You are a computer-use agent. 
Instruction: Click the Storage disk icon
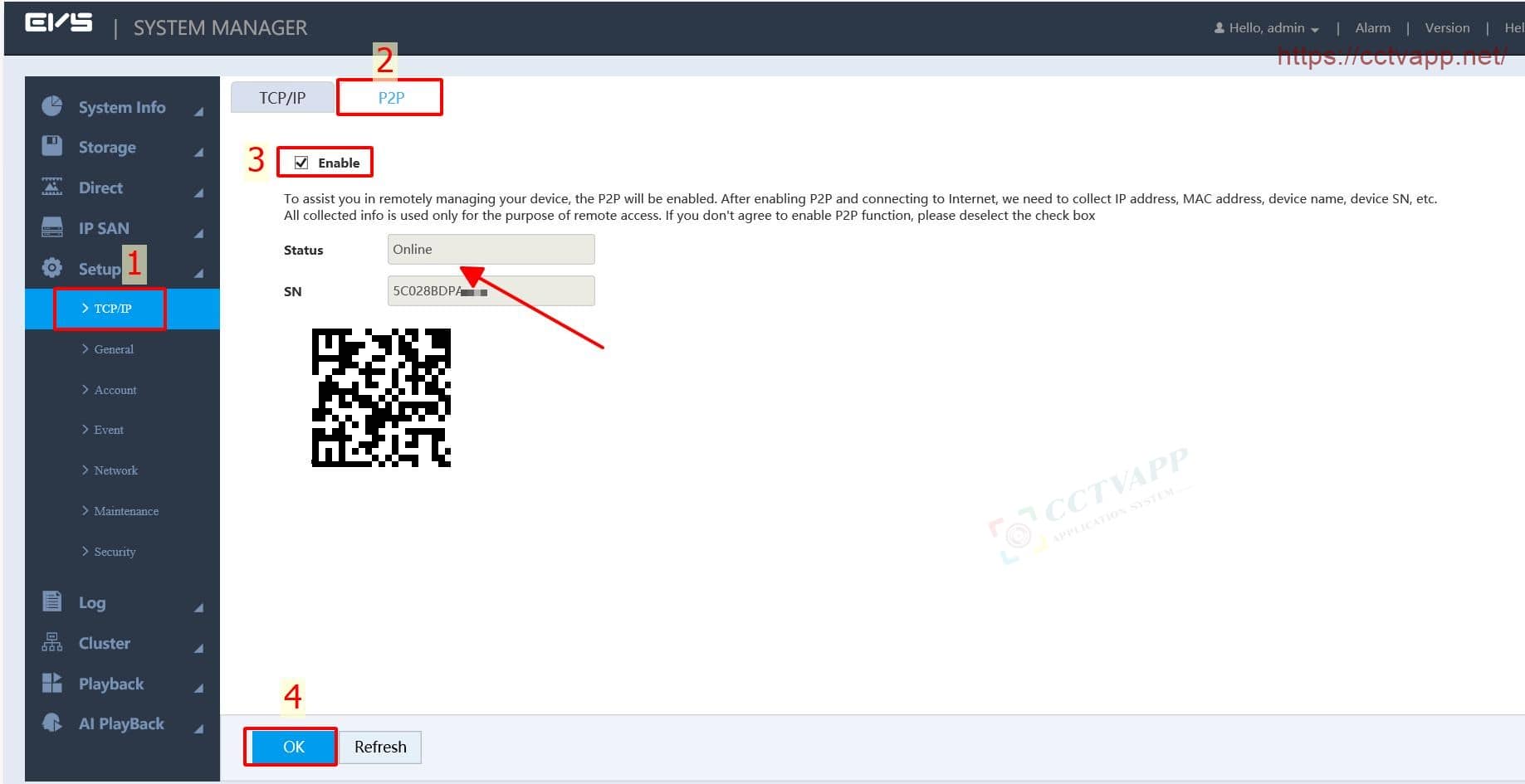51,146
